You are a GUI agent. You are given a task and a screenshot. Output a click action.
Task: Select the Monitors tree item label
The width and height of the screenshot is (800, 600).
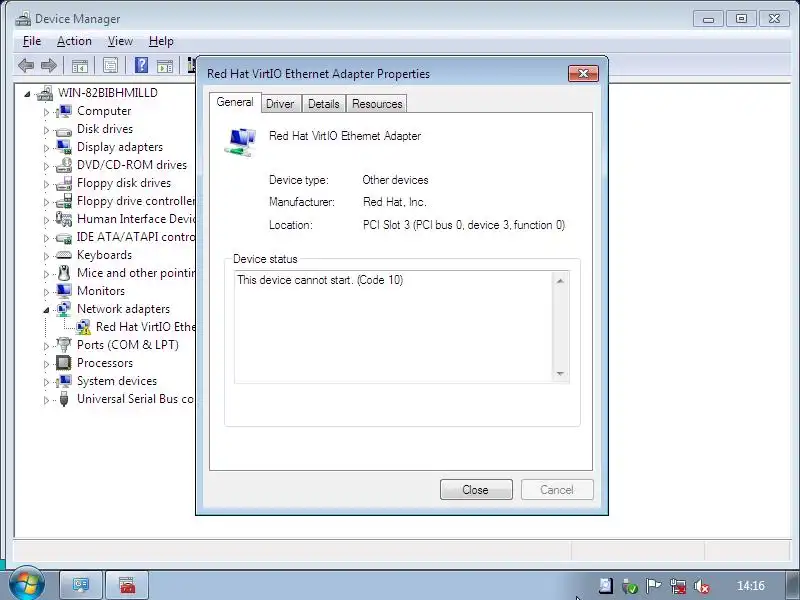tap(101, 291)
